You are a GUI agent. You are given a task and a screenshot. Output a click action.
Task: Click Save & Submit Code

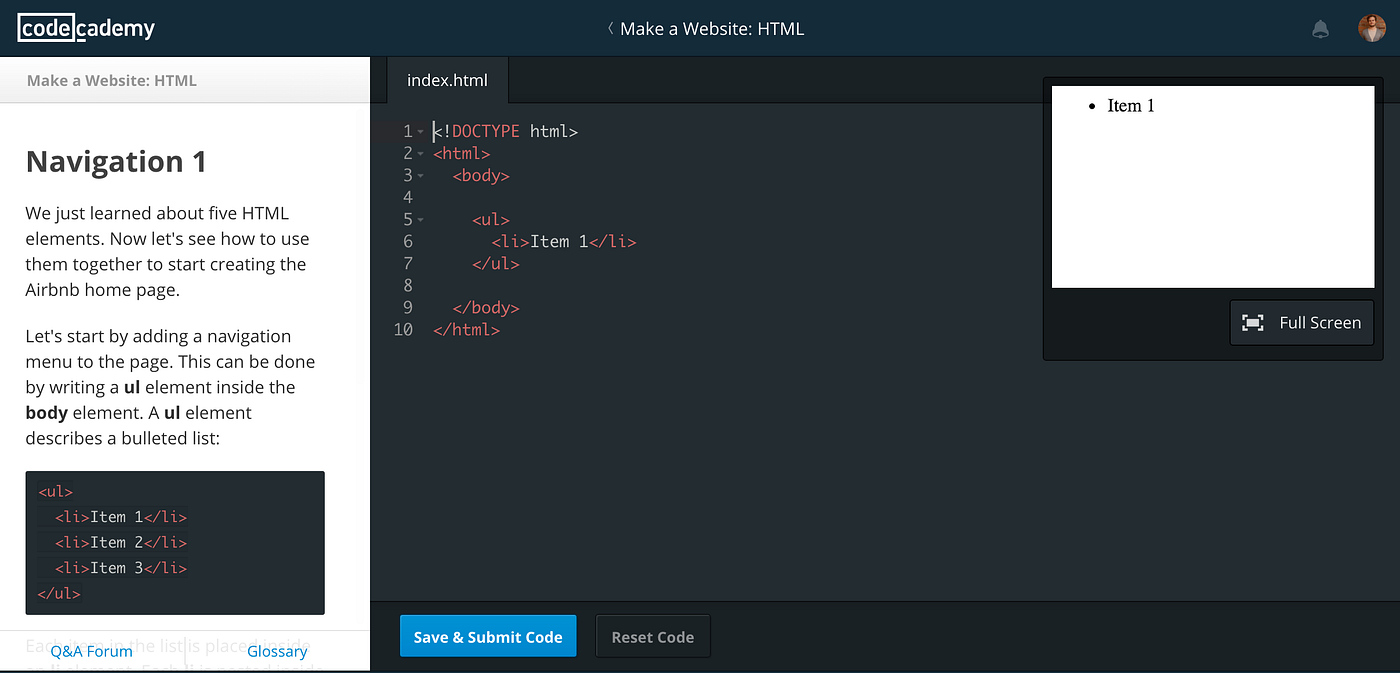[488, 636]
